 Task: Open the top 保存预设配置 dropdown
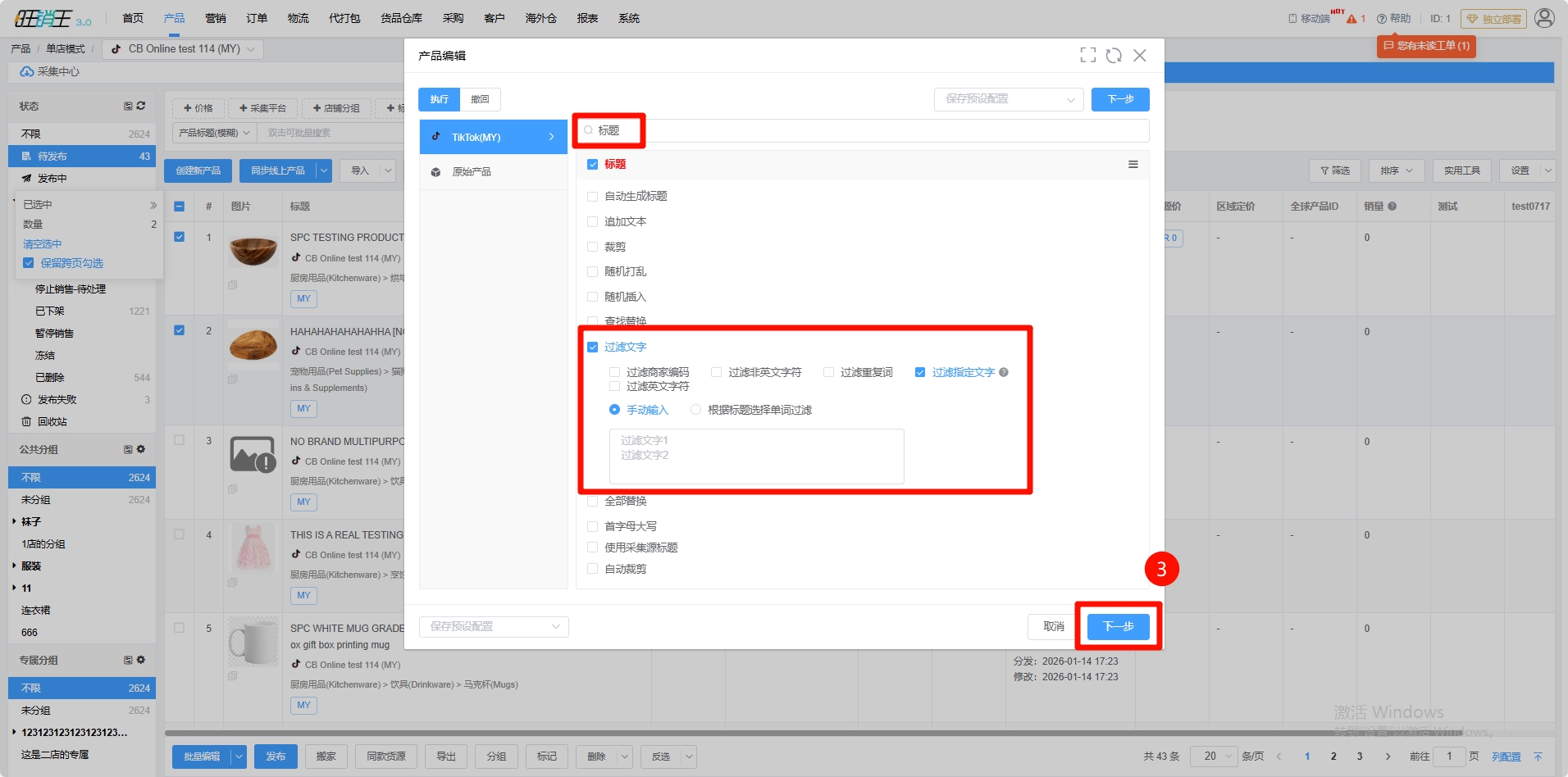click(1009, 99)
